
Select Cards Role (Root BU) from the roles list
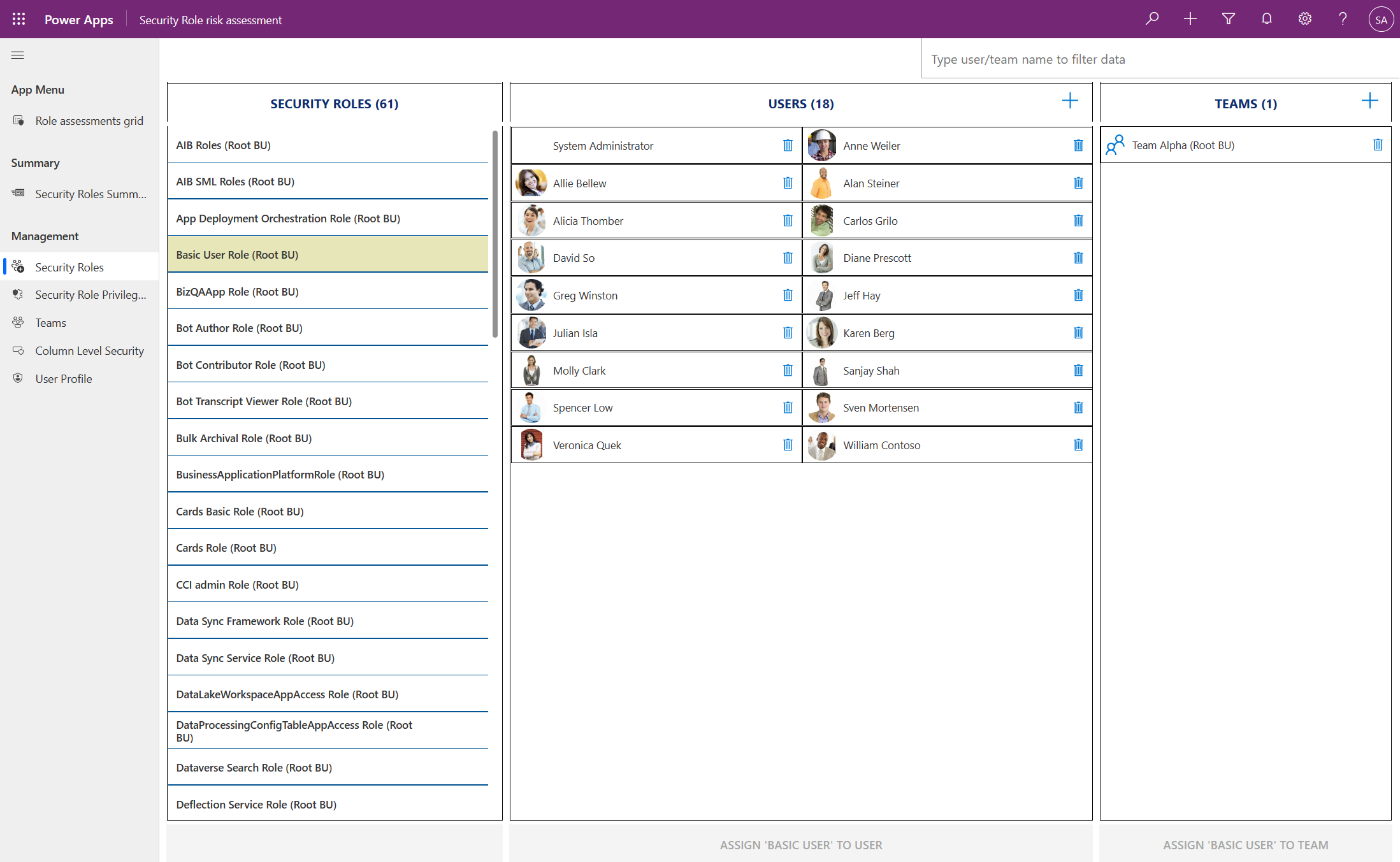[226, 547]
